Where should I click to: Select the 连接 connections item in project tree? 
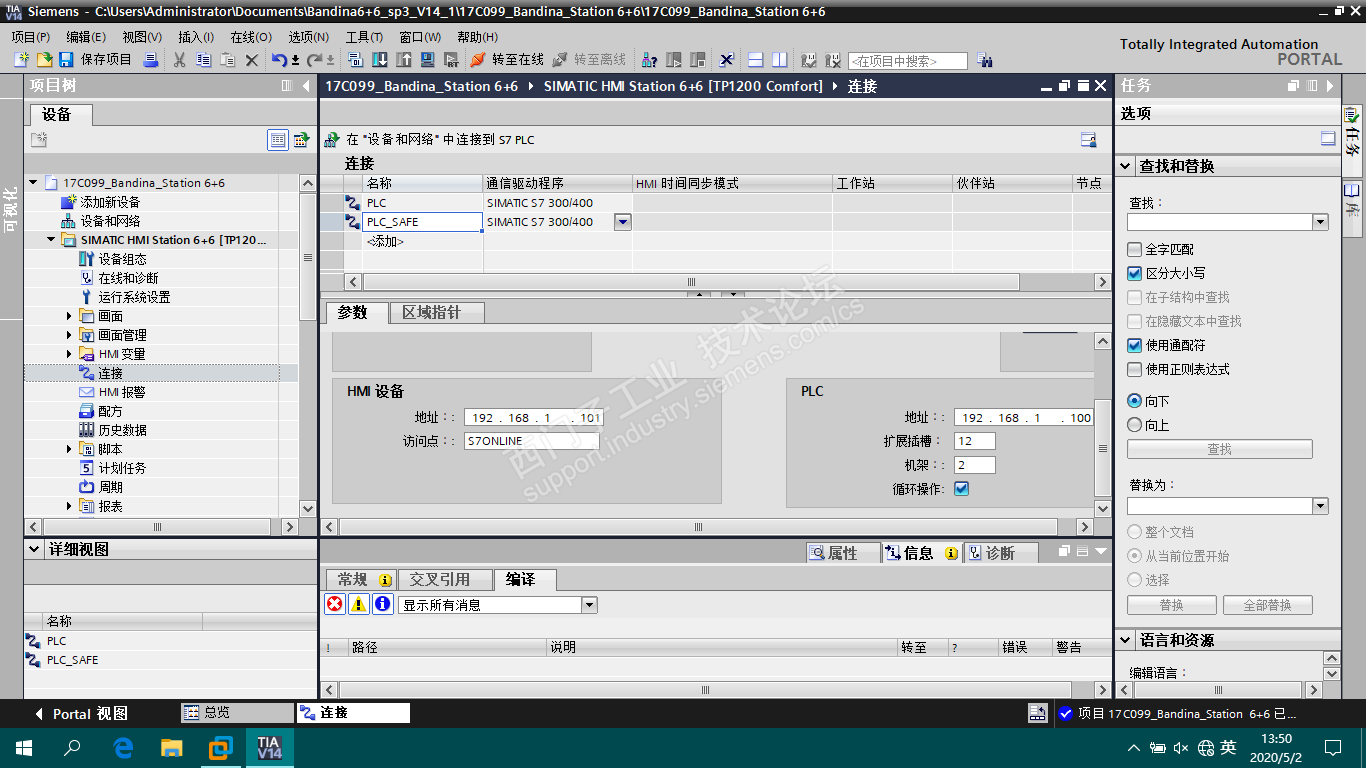click(110, 373)
